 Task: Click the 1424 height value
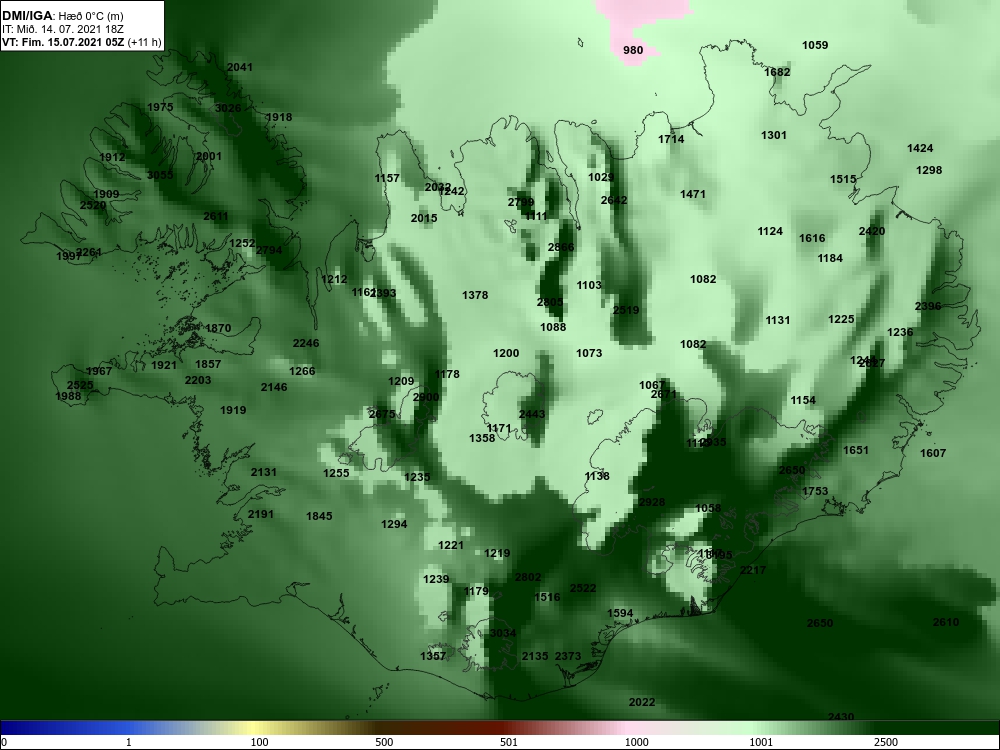click(x=920, y=149)
